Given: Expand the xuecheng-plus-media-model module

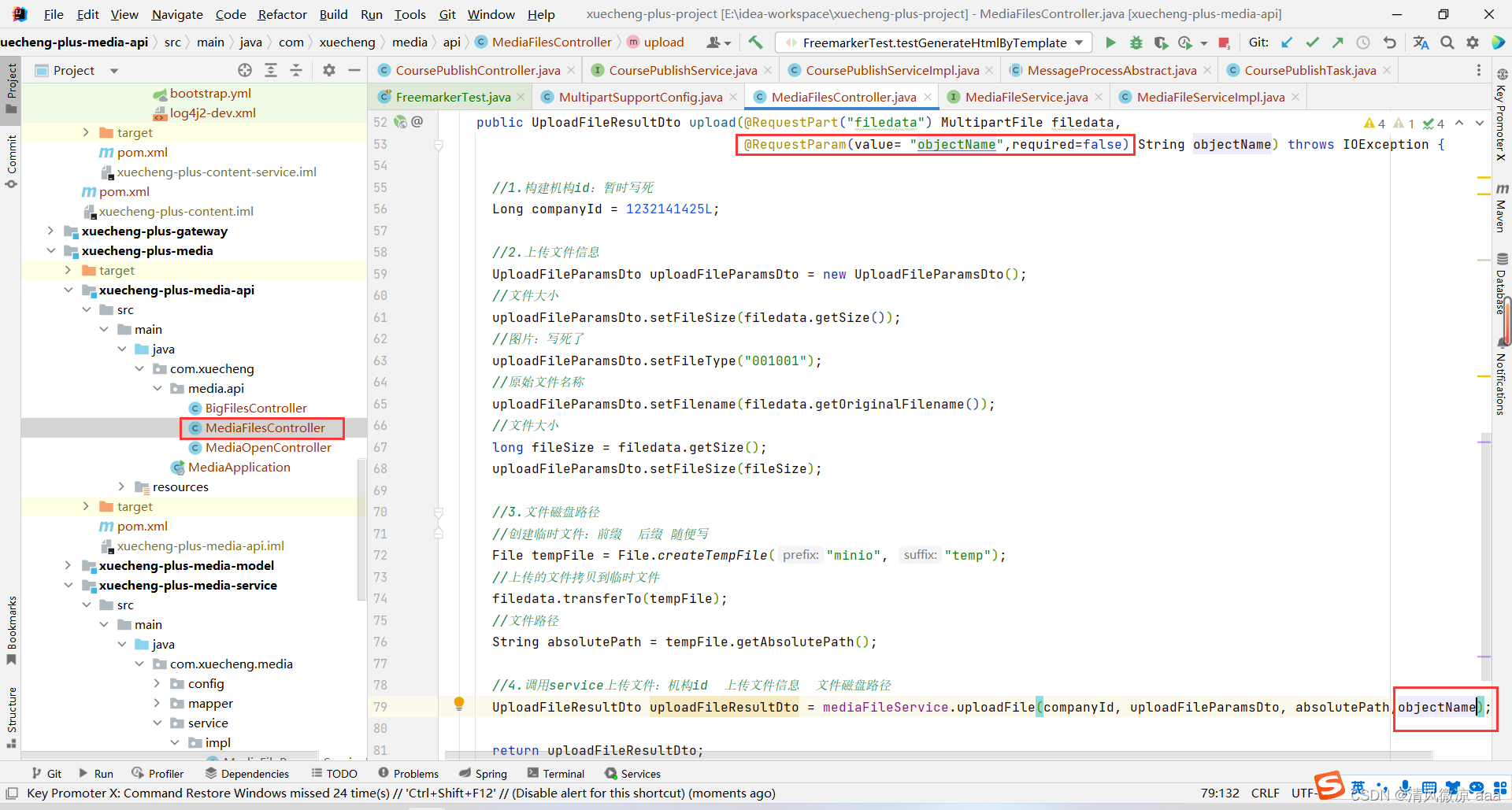Looking at the screenshot, I should (69, 565).
